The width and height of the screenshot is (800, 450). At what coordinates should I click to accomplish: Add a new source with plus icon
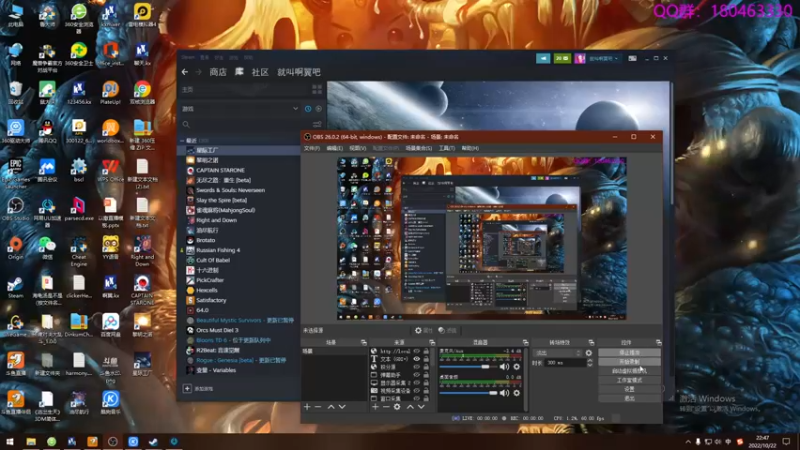(375, 407)
